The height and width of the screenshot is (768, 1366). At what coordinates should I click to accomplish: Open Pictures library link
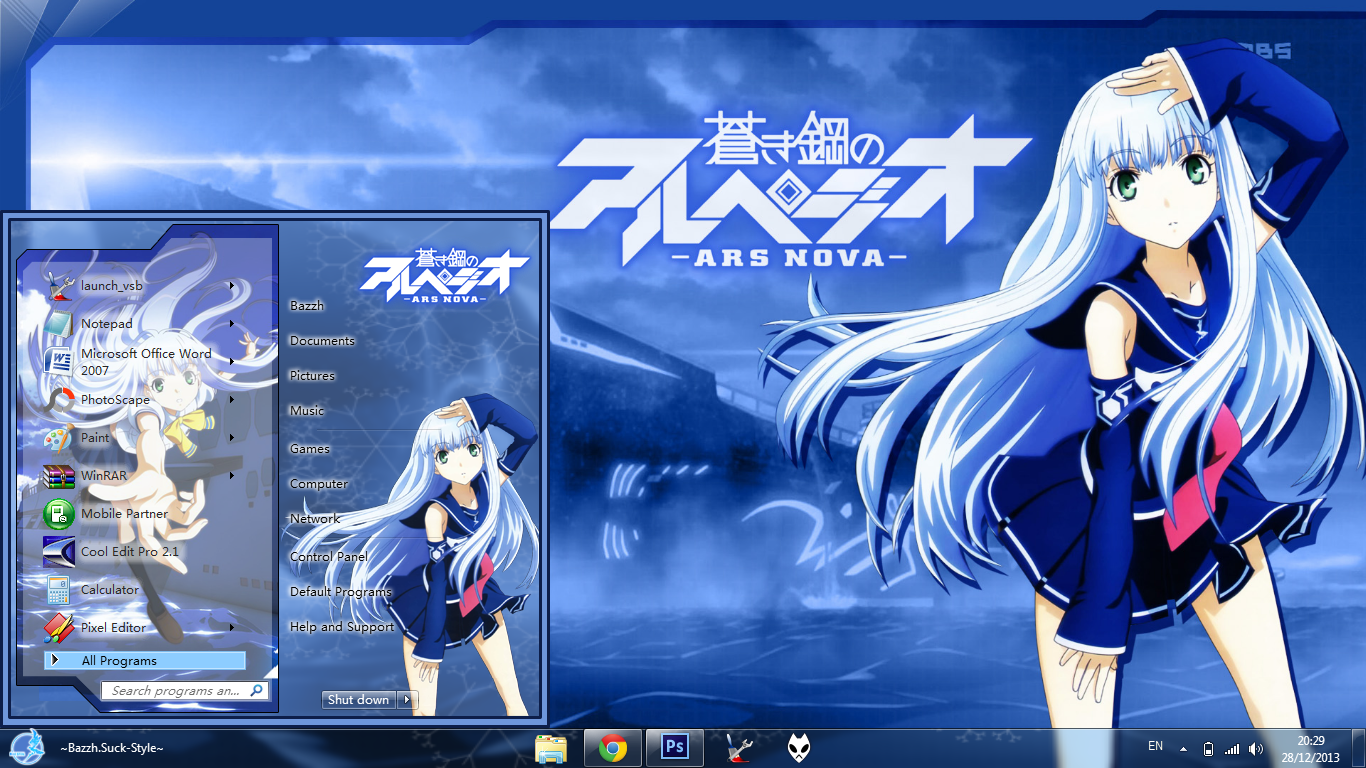pyautogui.click(x=312, y=376)
